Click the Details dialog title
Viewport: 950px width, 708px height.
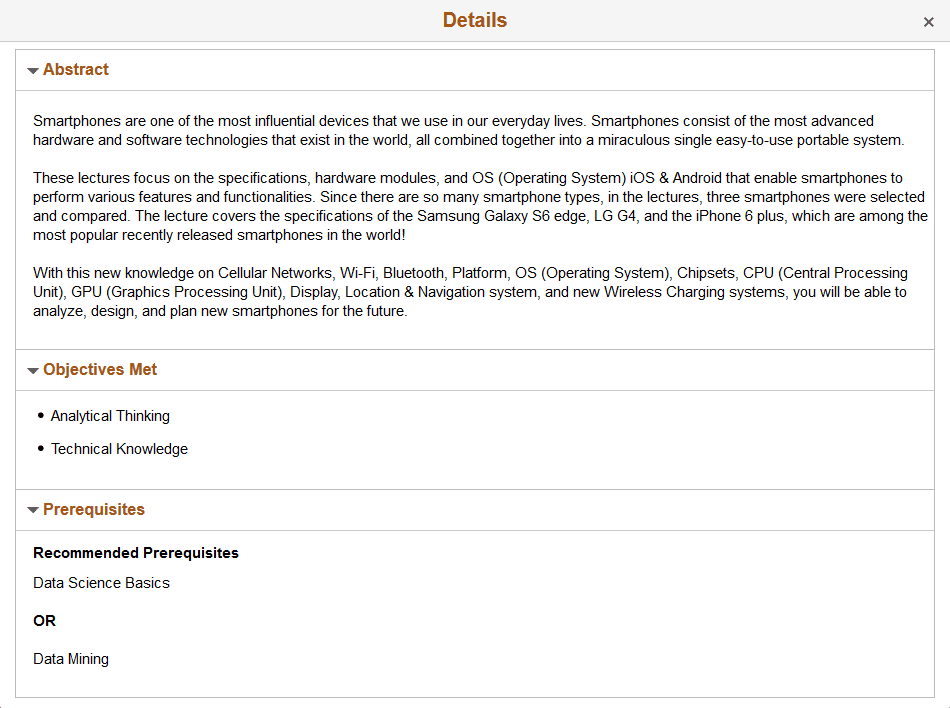475,20
